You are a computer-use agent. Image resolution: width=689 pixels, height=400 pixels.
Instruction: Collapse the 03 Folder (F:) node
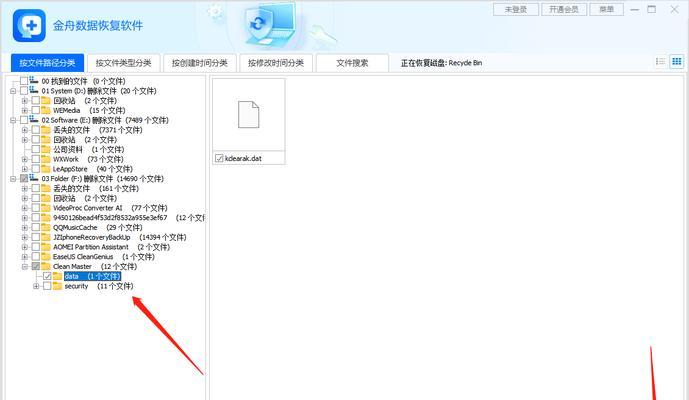pos(13,179)
